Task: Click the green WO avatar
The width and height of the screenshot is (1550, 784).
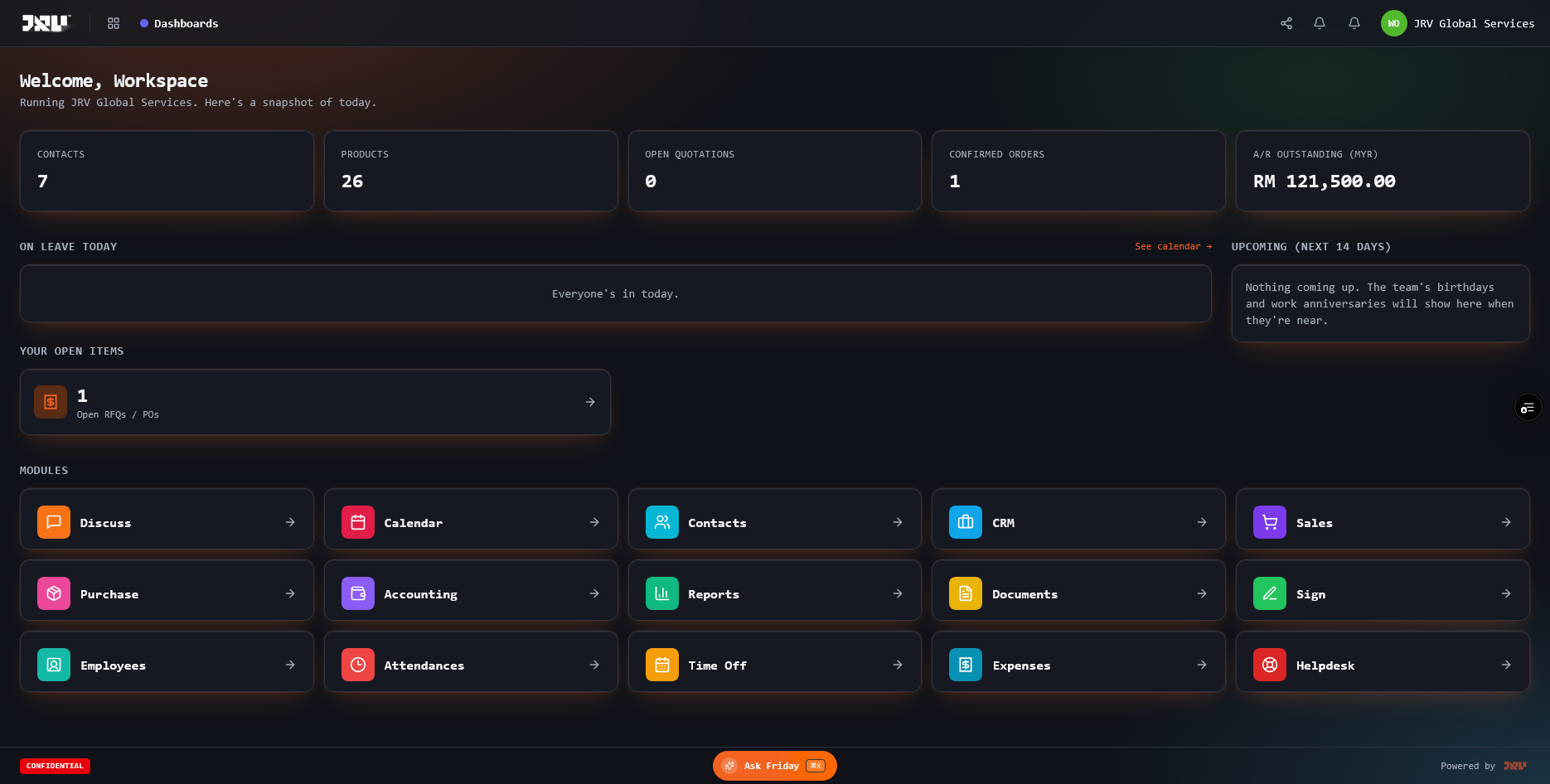Action: 1394,23
